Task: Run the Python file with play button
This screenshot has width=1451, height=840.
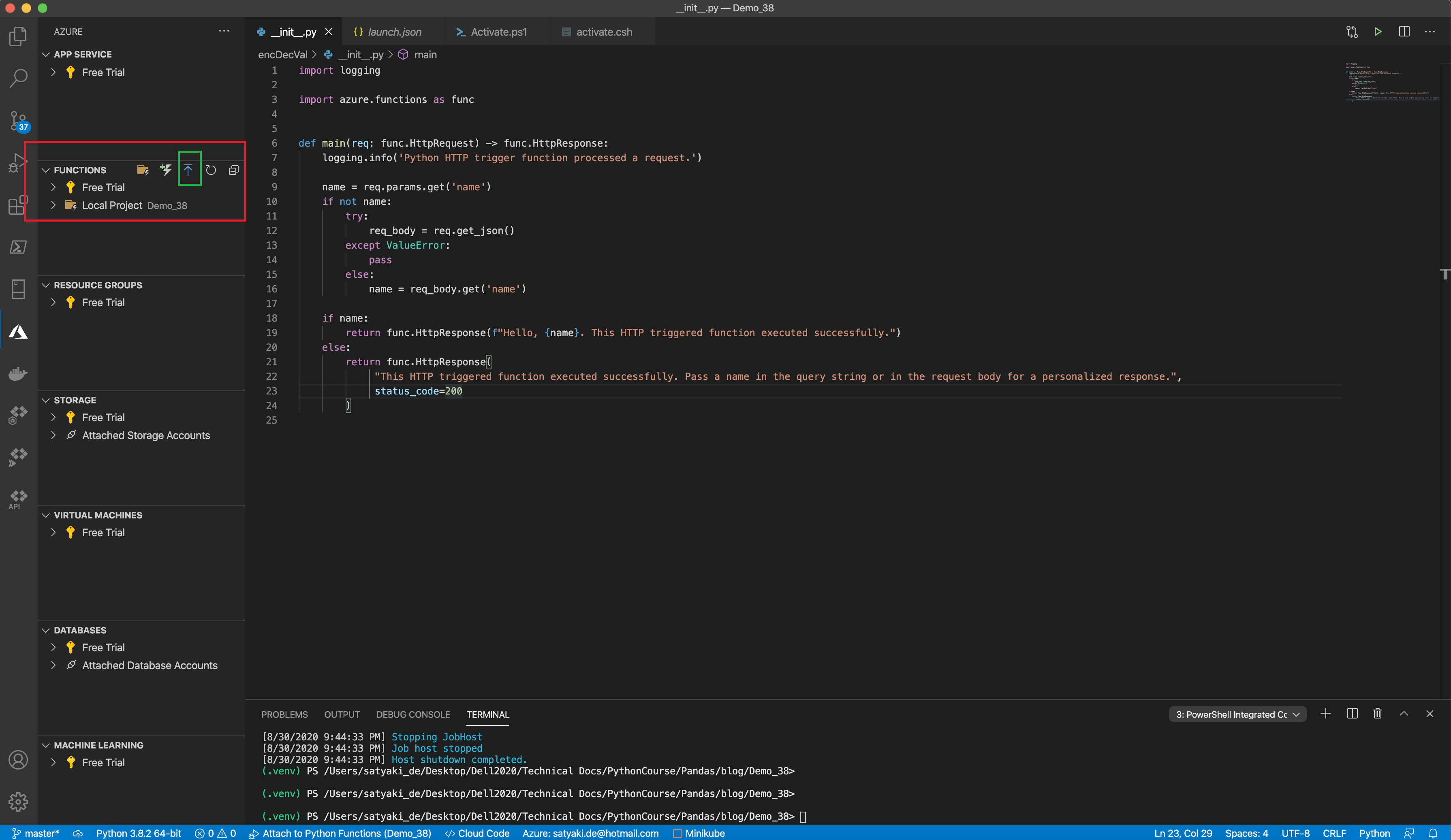Action: [x=1377, y=32]
